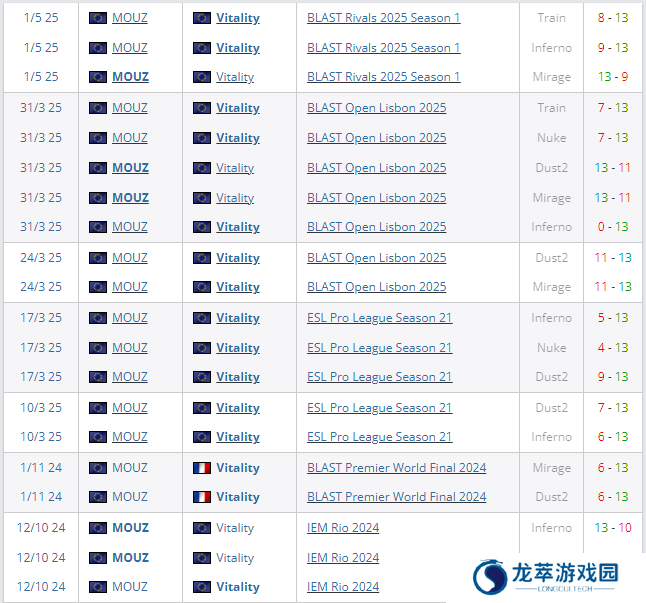Open Vitality link in 17/3 25 Dust2 row
646x603 pixels.
pyautogui.click(x=238, y=377)
